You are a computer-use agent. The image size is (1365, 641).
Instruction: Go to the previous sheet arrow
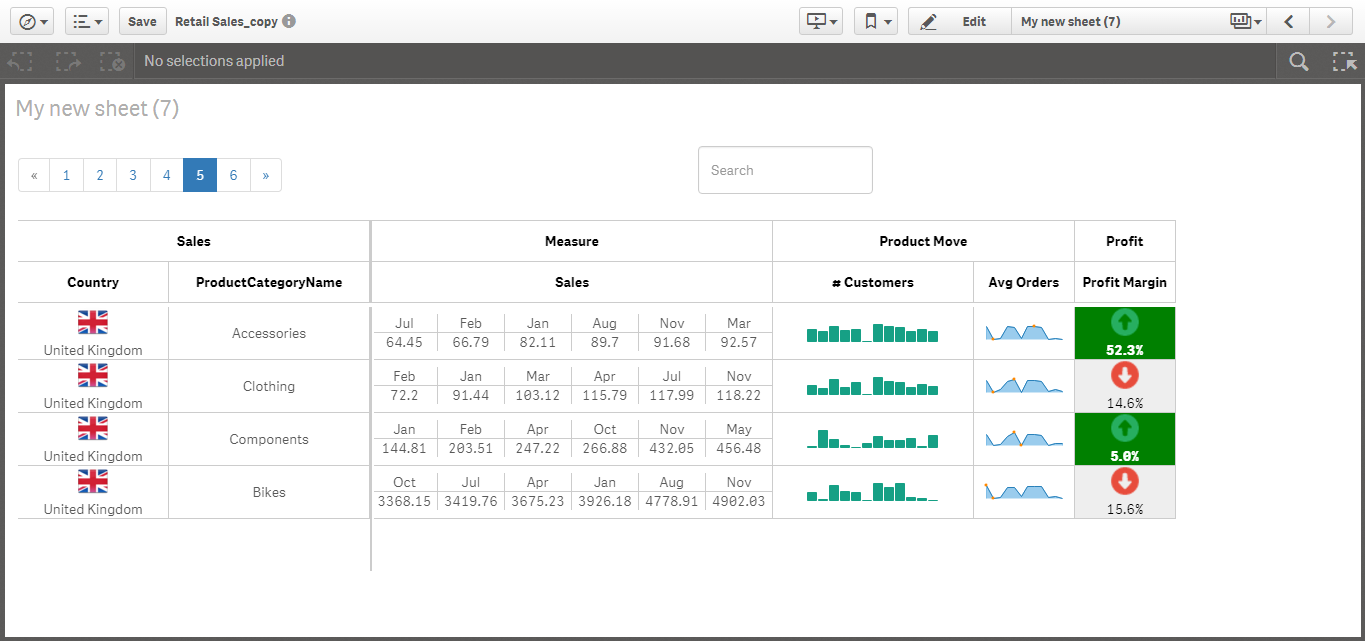point(1289,21)
